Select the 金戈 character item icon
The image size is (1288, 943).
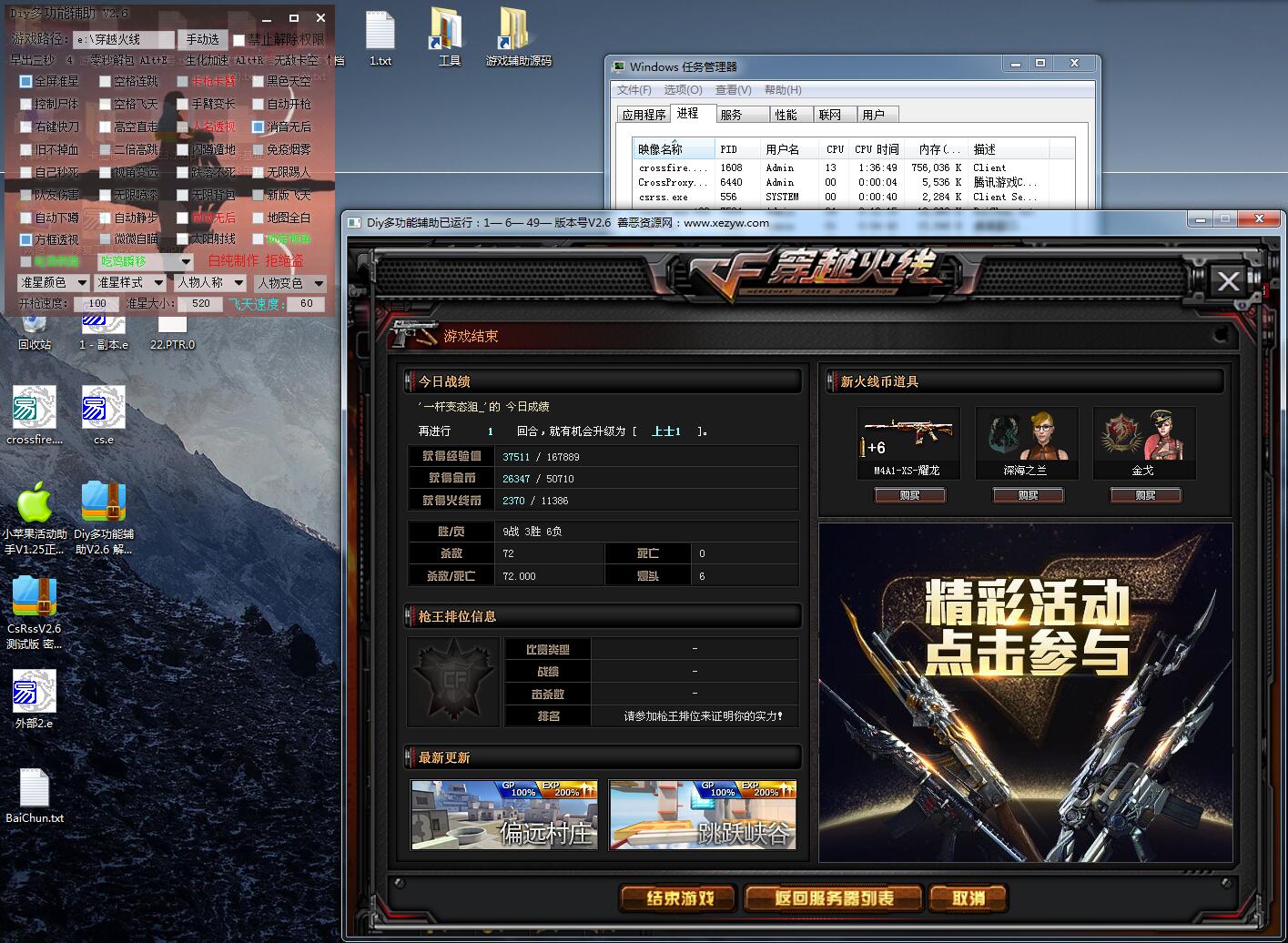tap(1143, 436)
